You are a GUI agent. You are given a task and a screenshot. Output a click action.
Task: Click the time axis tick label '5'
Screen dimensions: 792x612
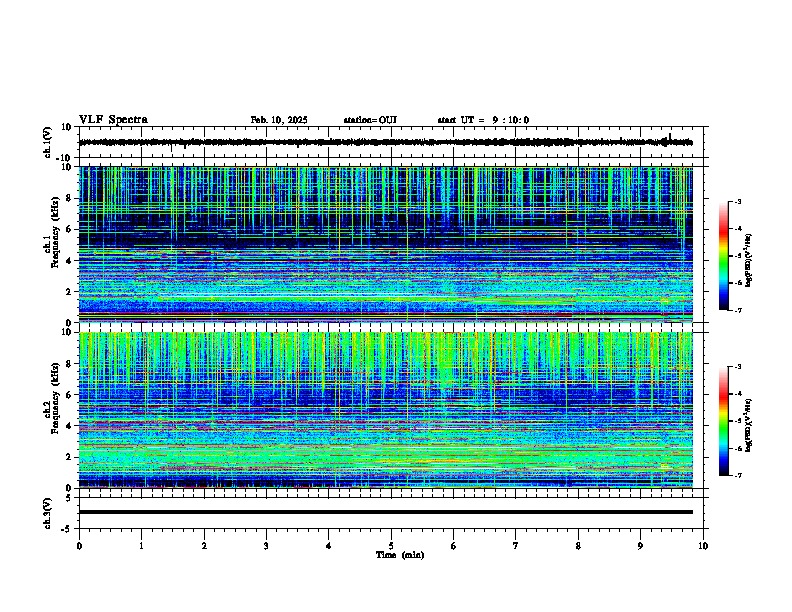(x=391, y=546)
